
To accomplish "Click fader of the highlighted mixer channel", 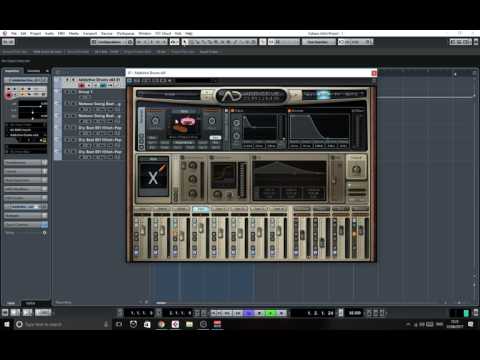I will coord(201,228).
